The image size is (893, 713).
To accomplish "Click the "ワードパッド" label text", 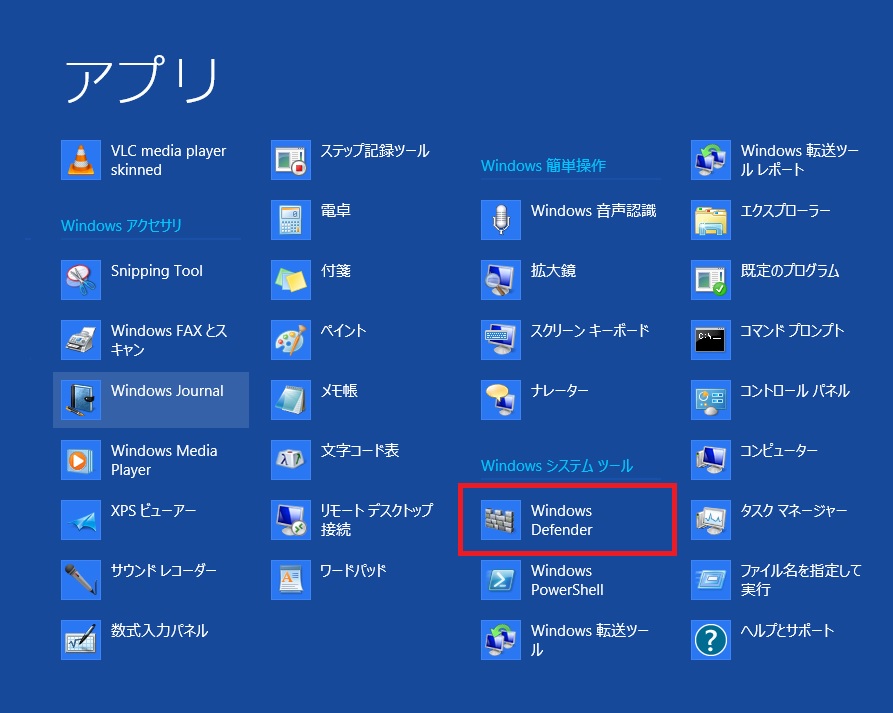I will [353, 571].
